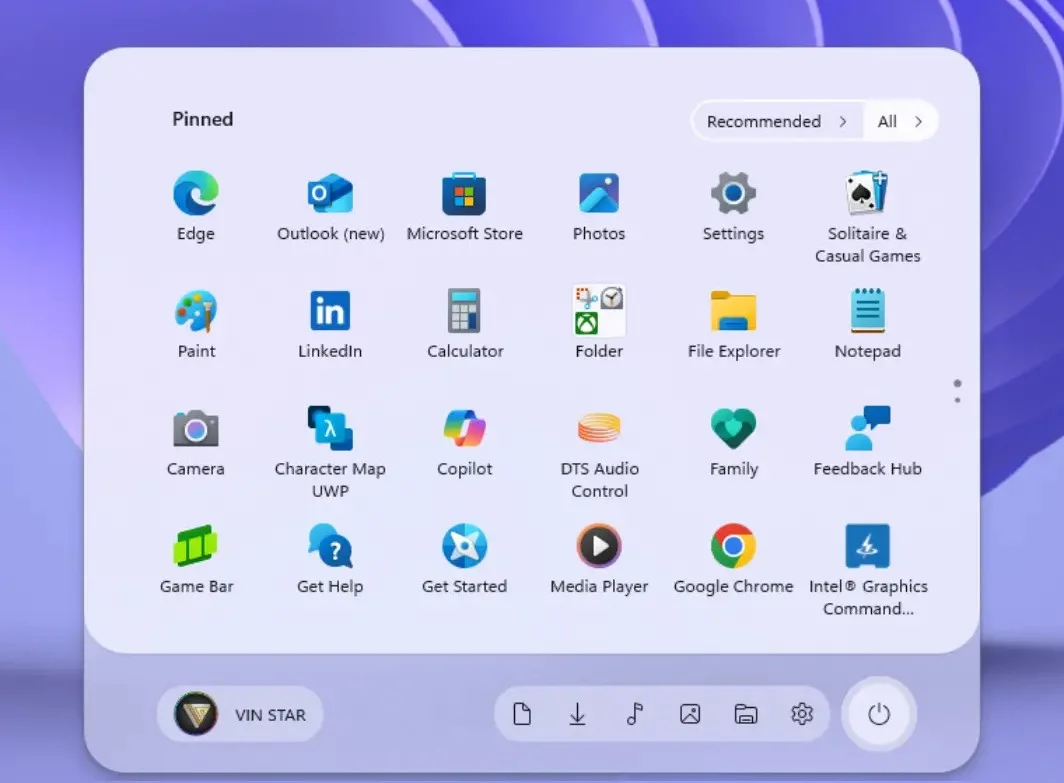Open Character Map UWP app

(330, 429)
